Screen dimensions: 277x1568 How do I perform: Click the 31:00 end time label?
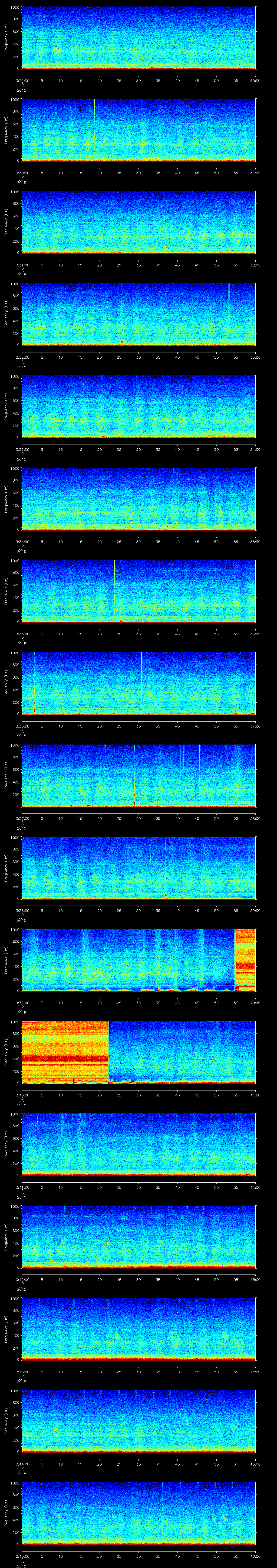[x=256, y=173]
